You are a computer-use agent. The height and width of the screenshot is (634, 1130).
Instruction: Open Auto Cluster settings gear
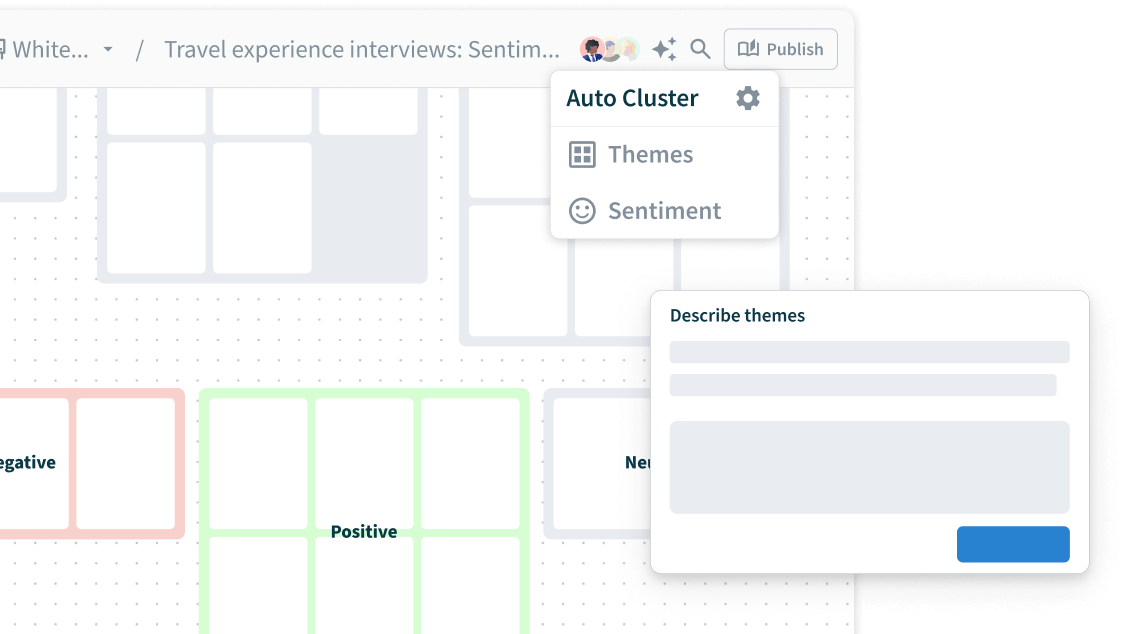point(748,98)
